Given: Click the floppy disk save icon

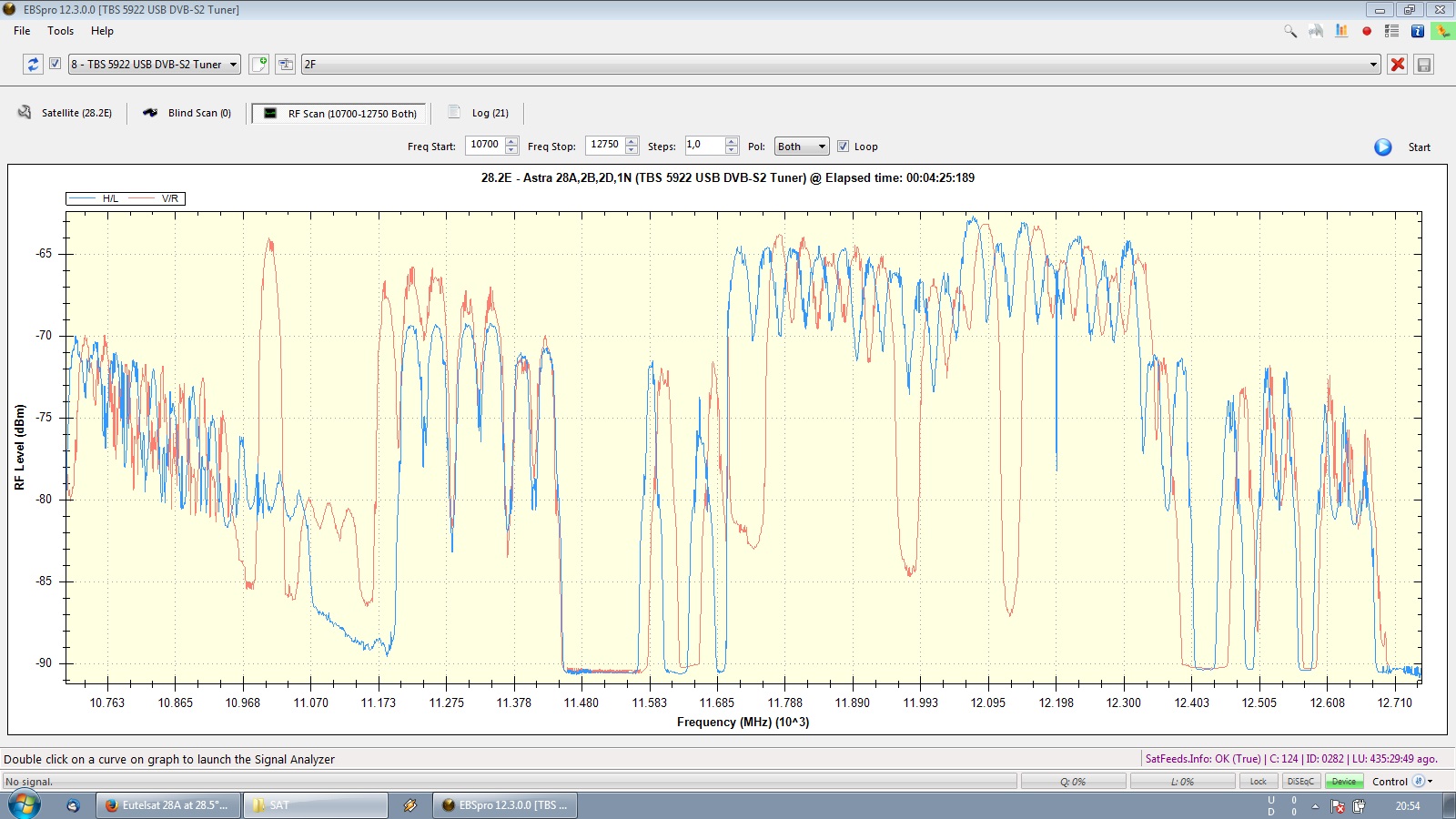Looking at the screenshot, I should [x=1424, y=64].
